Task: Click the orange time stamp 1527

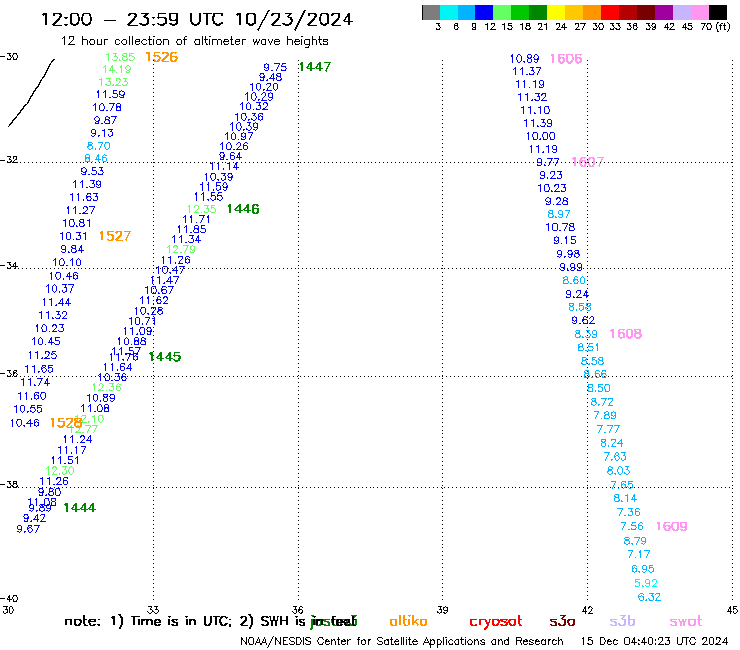Action: point(115,236)
